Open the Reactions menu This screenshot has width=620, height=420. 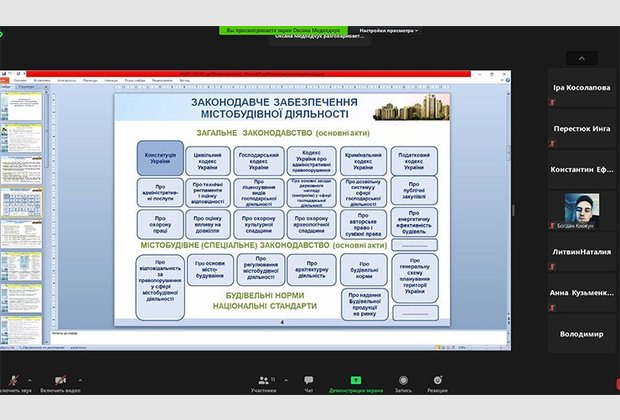(437, 382)
